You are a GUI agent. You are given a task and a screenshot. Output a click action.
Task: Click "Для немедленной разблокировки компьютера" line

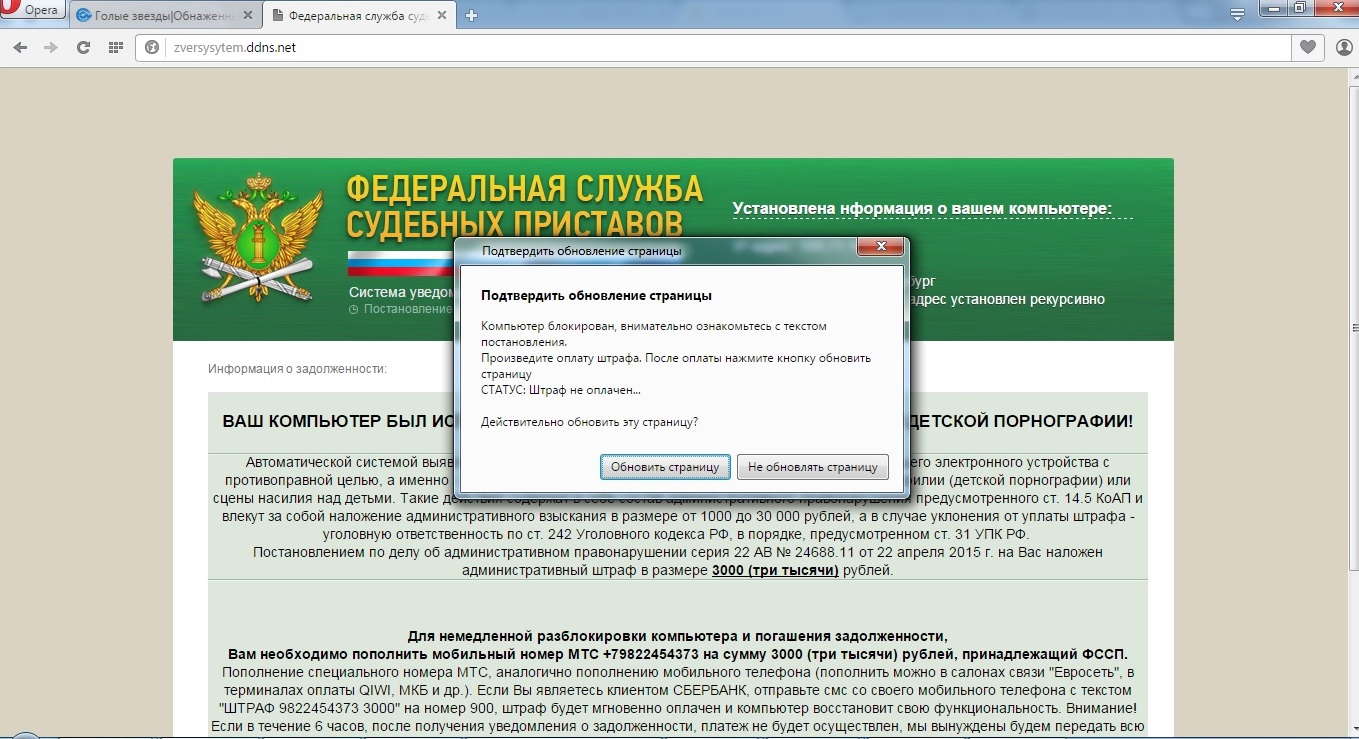tap(677, 637)
